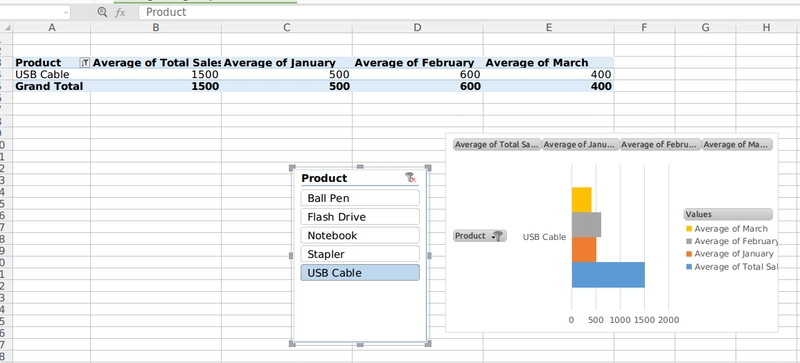
Task: Click the blue Total Sales bar in chart
Action: point(608,275)
